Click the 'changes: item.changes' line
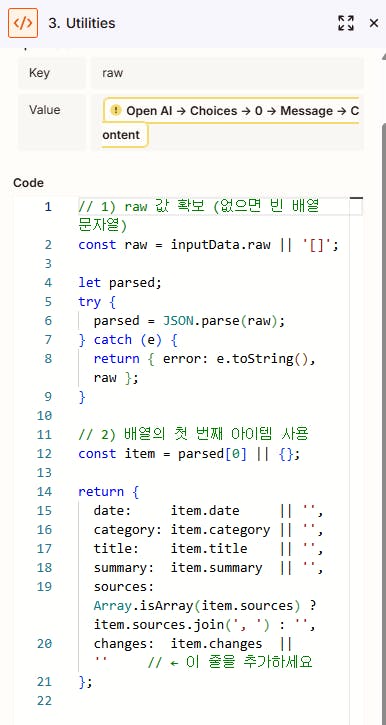Viewport: 386px width, 725px height. pos(193,643)
